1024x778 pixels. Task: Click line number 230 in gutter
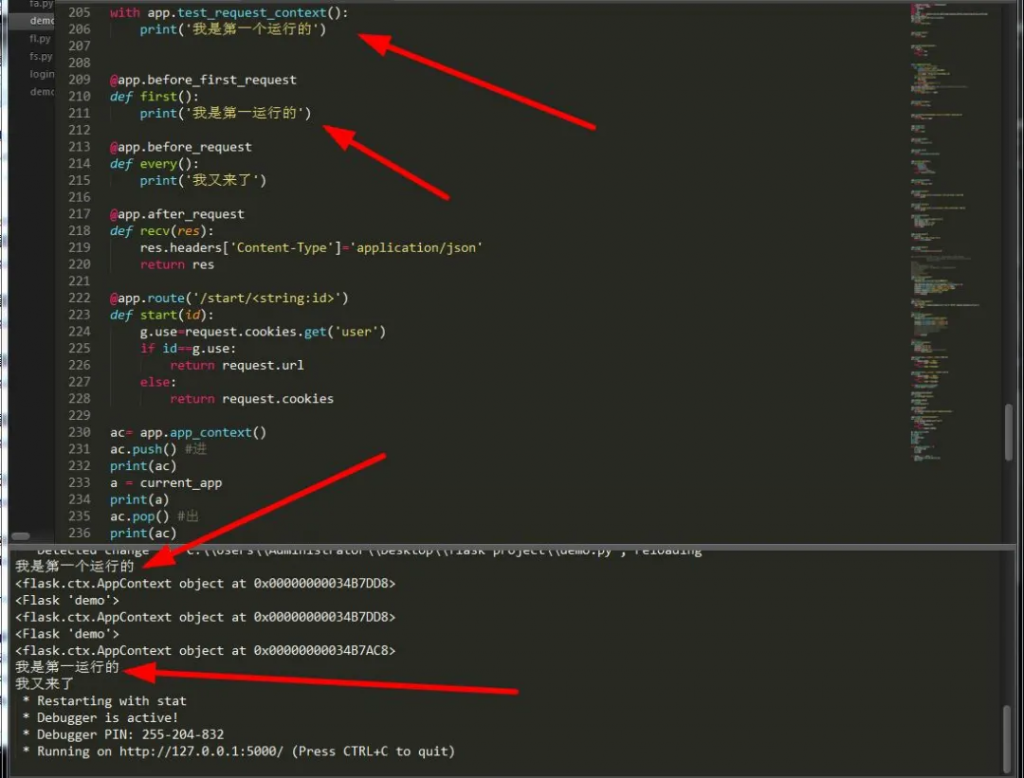[x=79, y=432]
